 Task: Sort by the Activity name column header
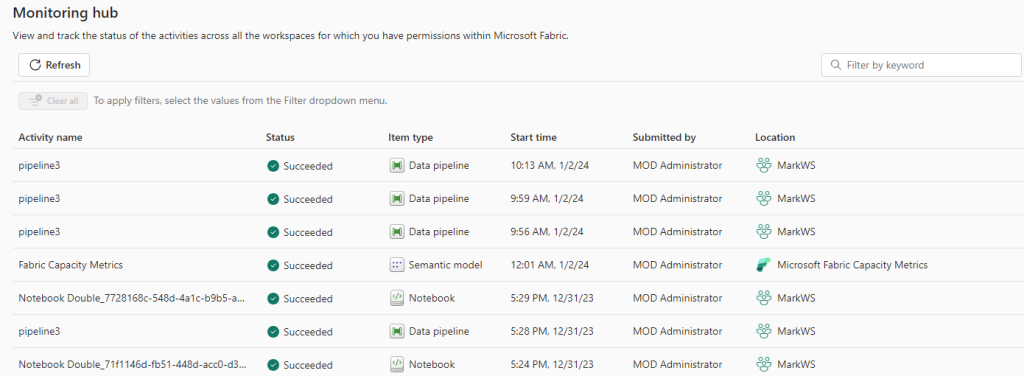50,138
